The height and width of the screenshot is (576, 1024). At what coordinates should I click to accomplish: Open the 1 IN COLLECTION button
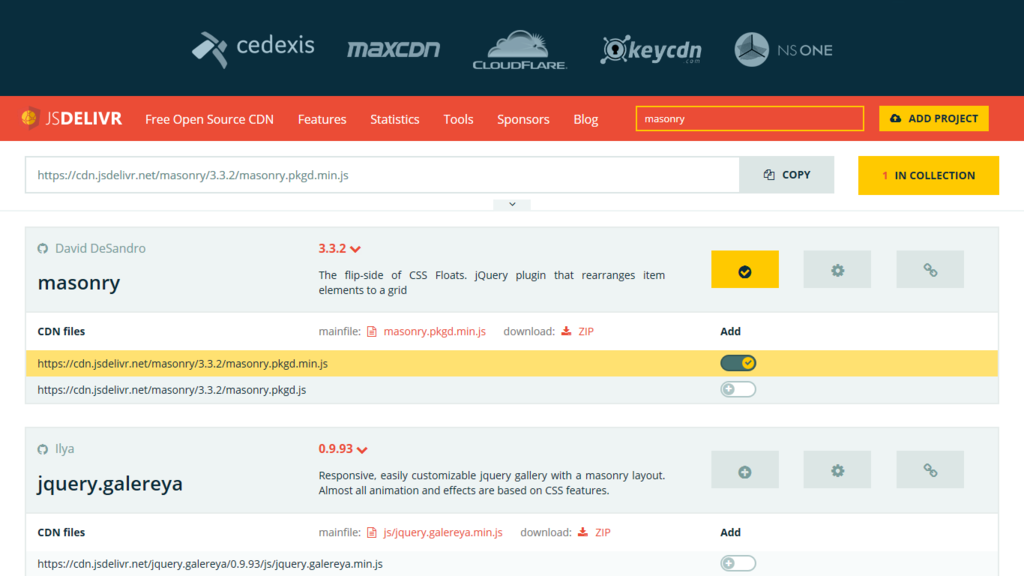pyautogui.click(x=928, y=175)
